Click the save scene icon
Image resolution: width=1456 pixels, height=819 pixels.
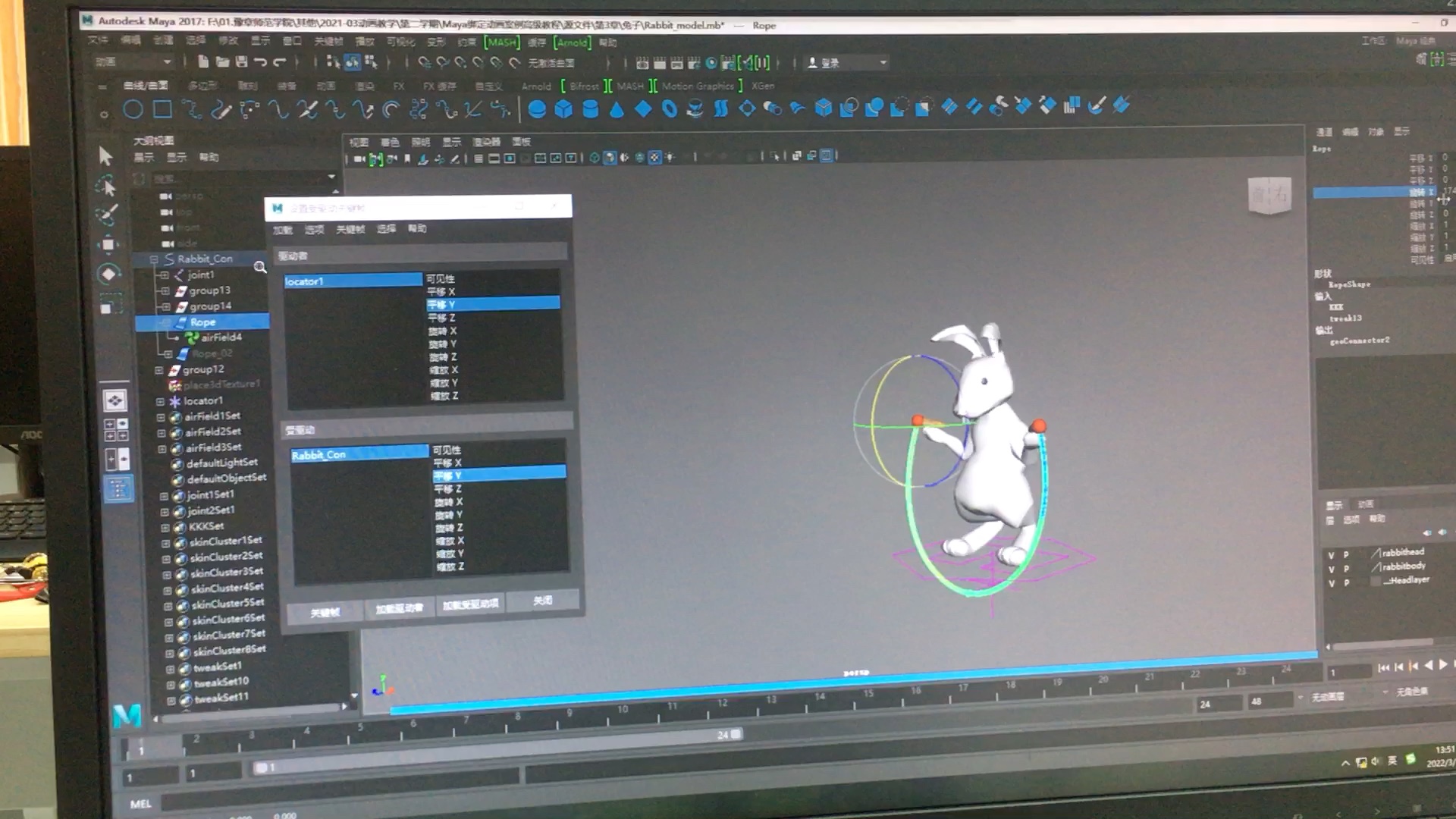point(241,62)
